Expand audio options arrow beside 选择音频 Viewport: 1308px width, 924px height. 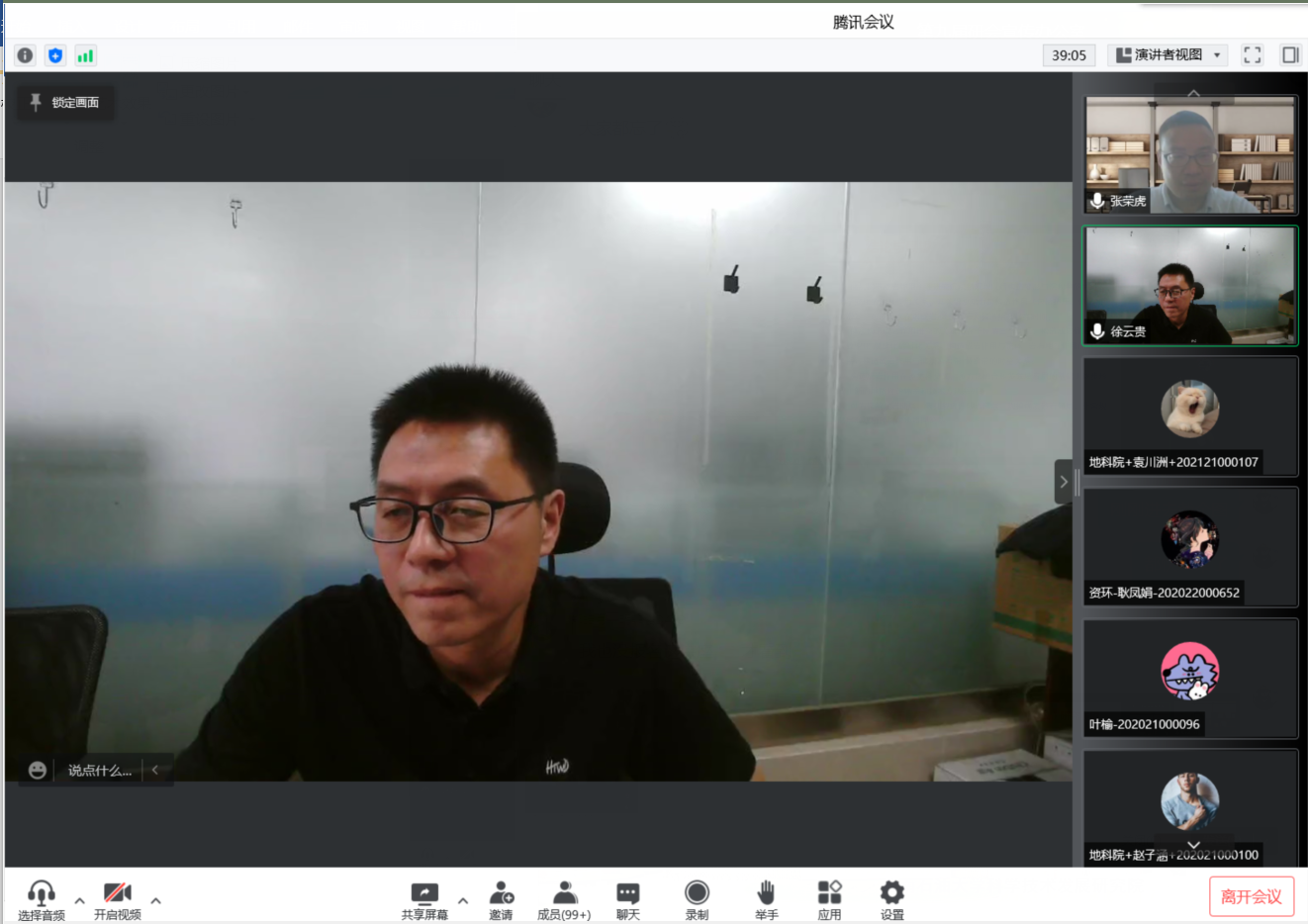(x=79, y=900)
